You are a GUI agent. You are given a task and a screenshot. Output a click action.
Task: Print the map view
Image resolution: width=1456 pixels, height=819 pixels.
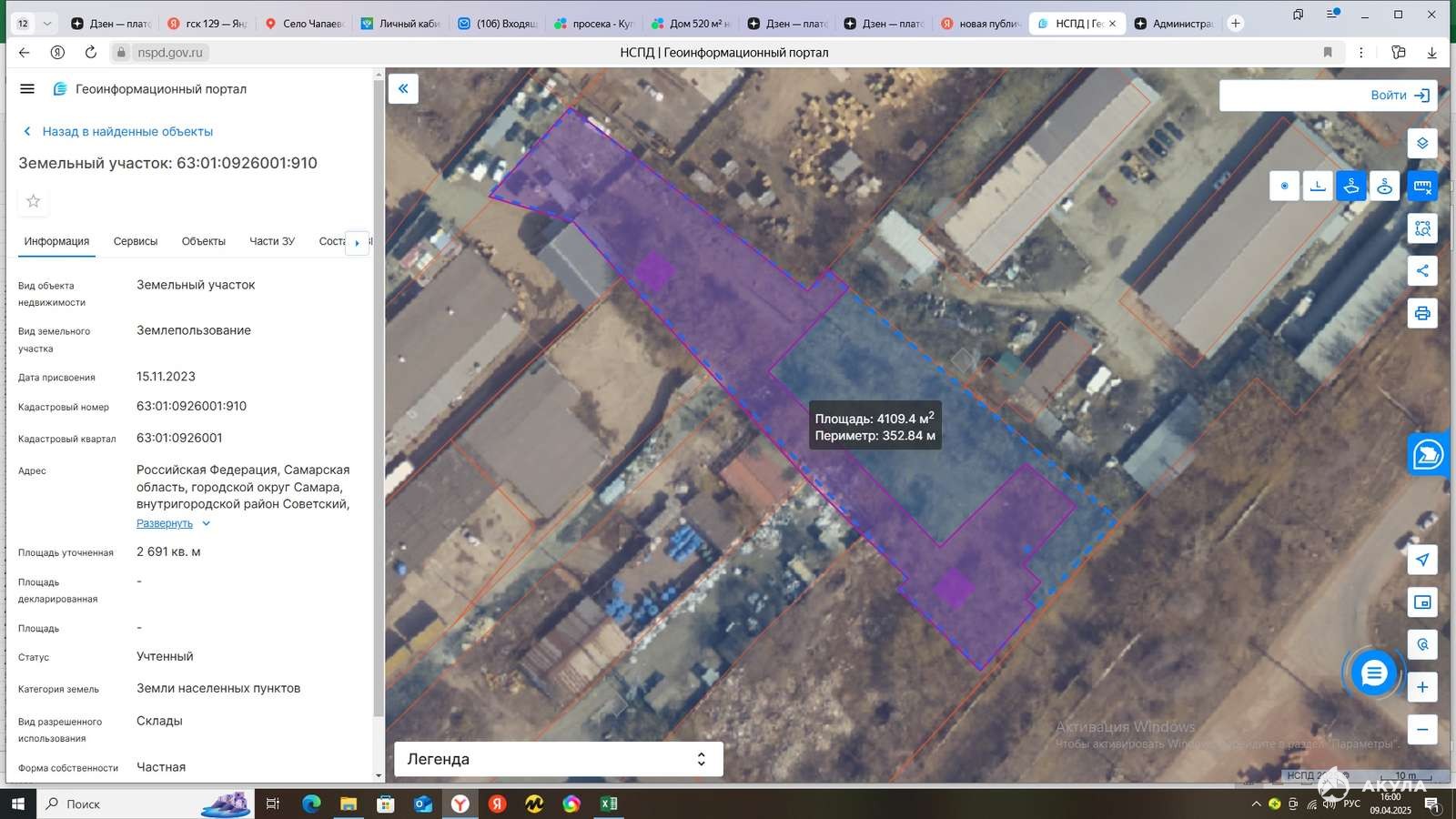pos(1422,314)
